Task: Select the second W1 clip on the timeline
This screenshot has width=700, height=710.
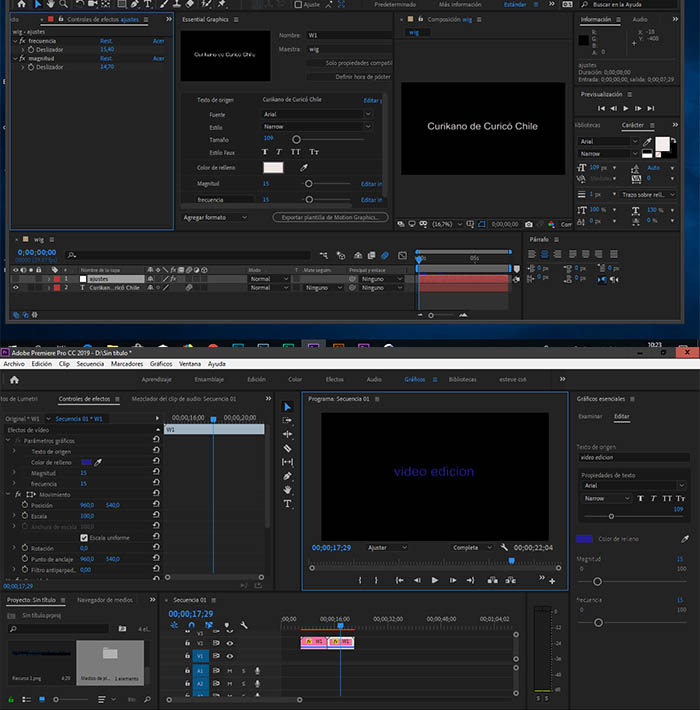Action: (341, 642)
